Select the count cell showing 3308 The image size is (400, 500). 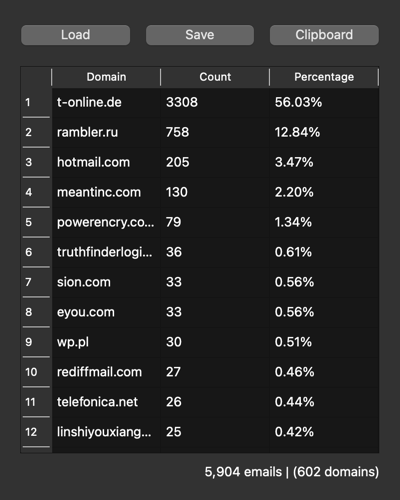tap(215, 102)
